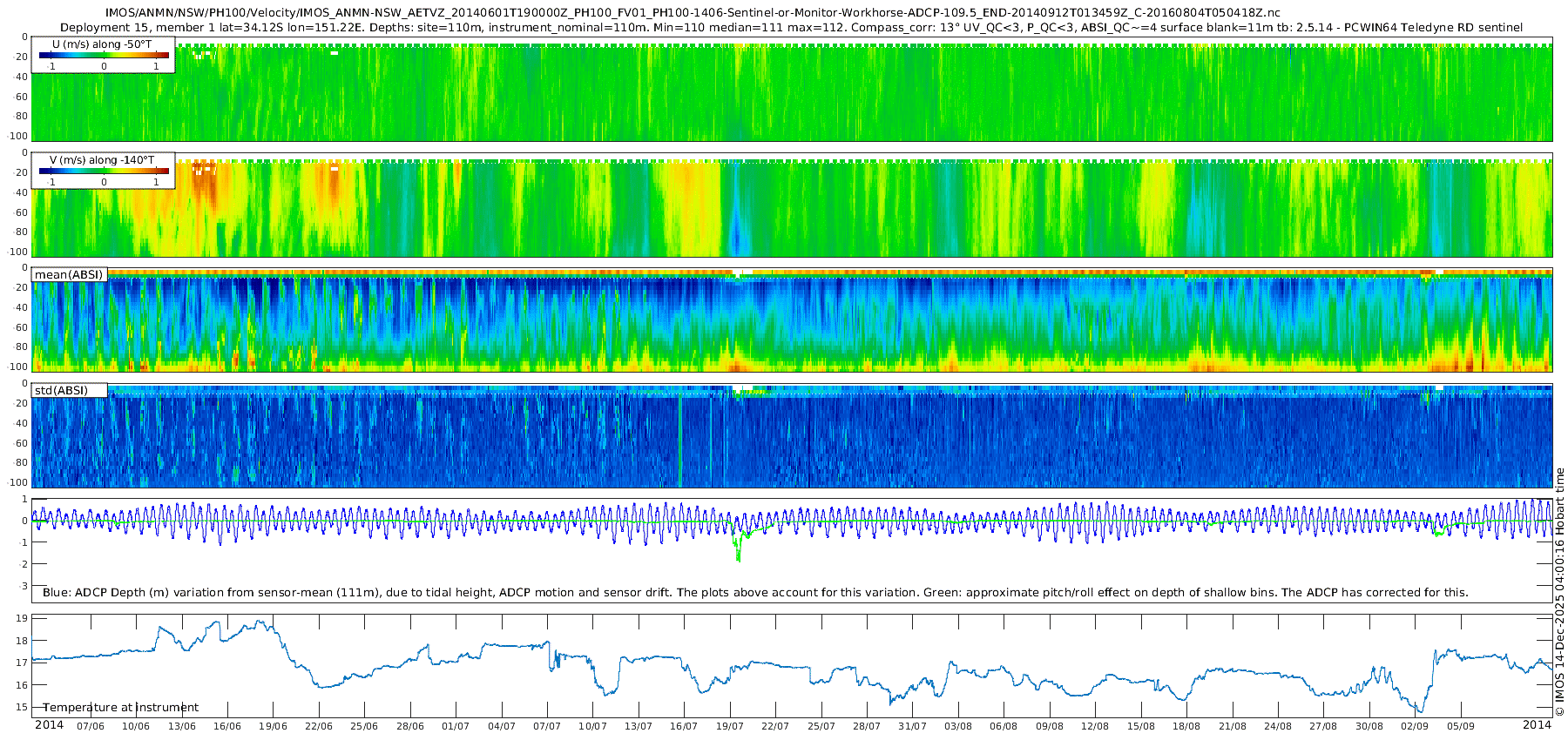Select the "U (m/s) along -50°T" legend title
This screenshot has width=1568, height=740.
[102, 44]
